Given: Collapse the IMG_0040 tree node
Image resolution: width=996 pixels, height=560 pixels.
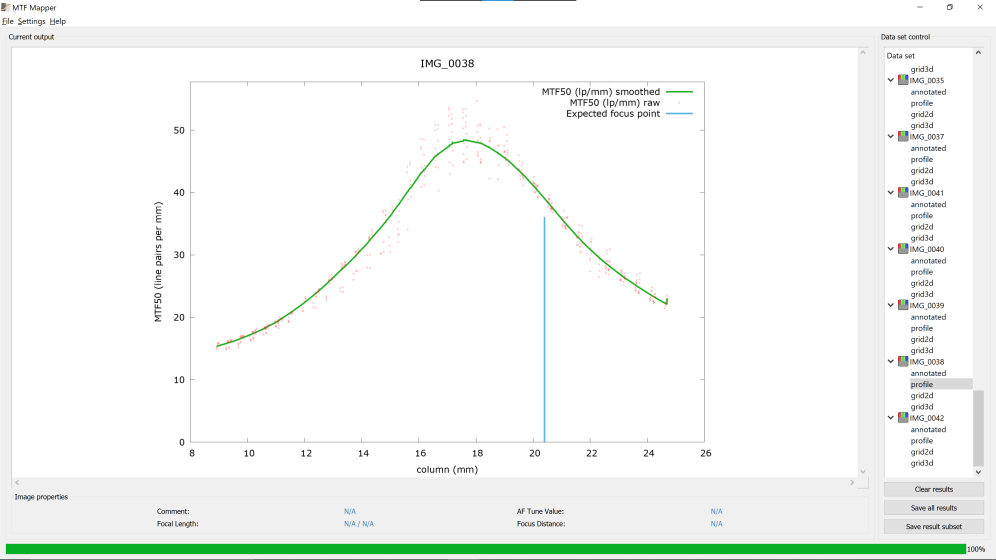Looking at the screenshot, I should 891,249.
